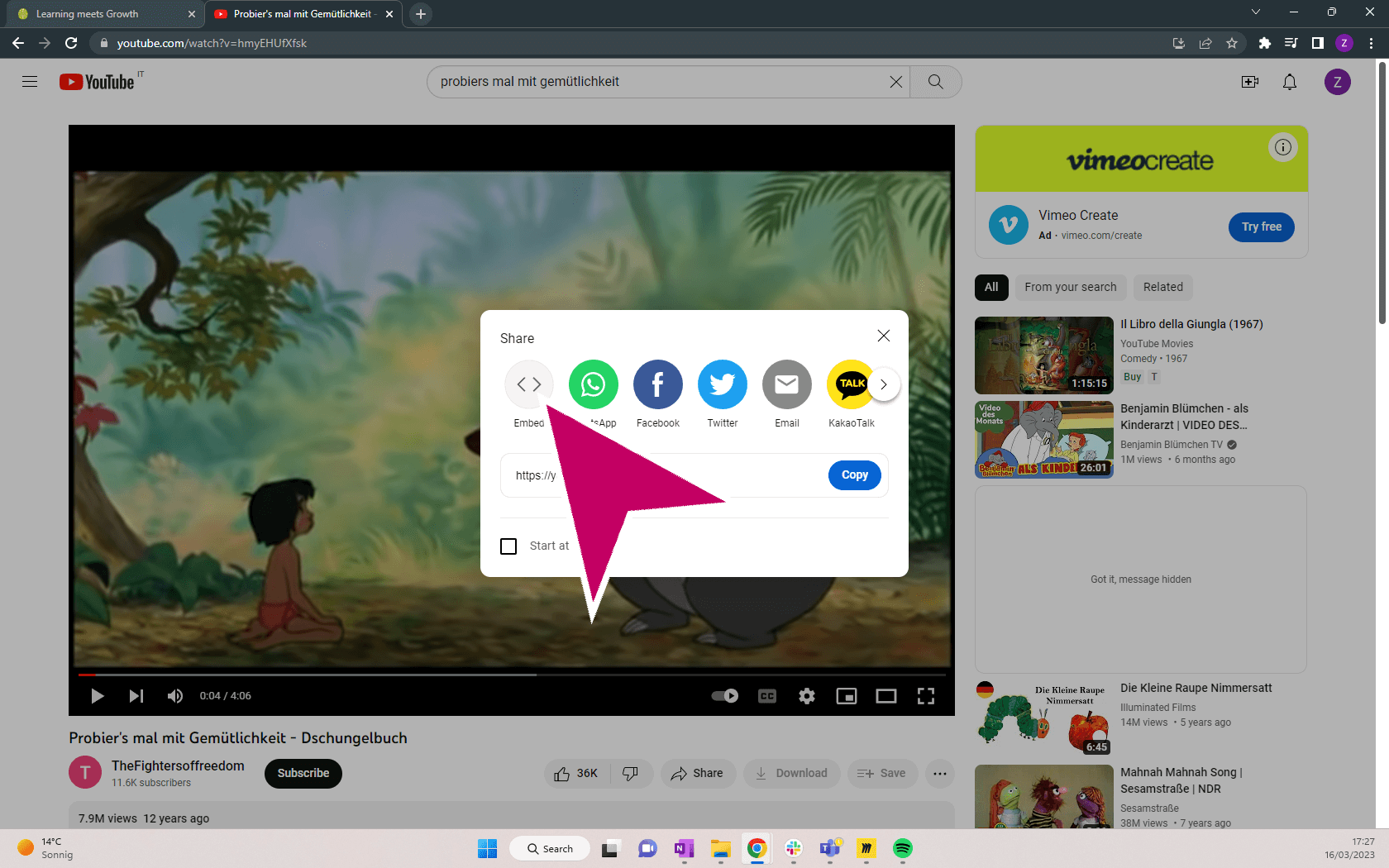This screenshot has width=1389, height=868.
Task: Open the player settings gear
Action: 807,696
